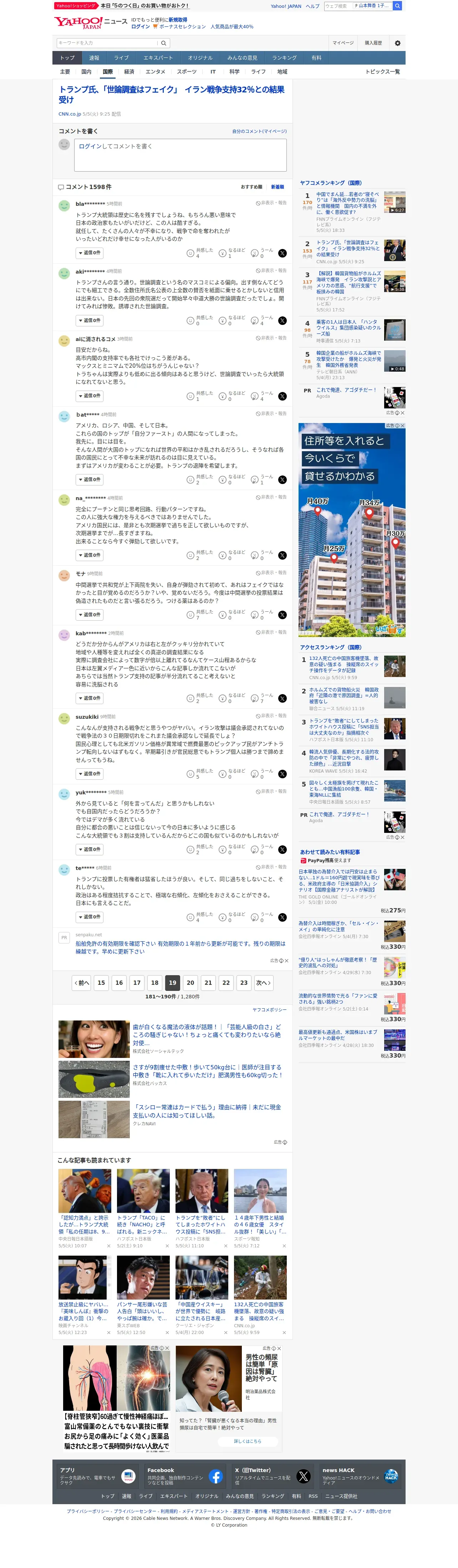Expand replies on yuk******** comment

pyautogui.click(x=89, y=849)
